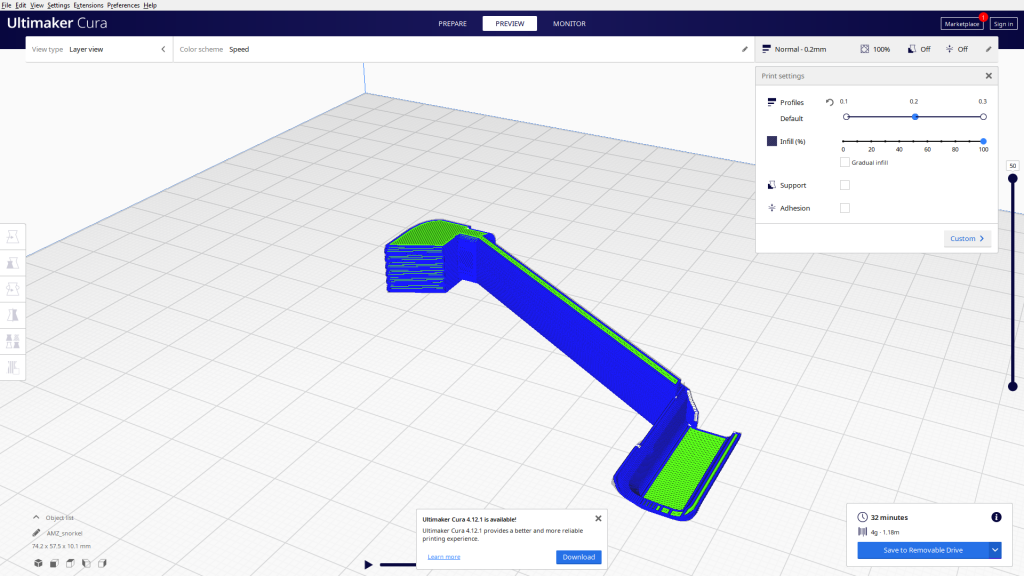1024x576 pixels.
Task: Click the filament spool icon by 4g
Action: (x=862, y=532)
